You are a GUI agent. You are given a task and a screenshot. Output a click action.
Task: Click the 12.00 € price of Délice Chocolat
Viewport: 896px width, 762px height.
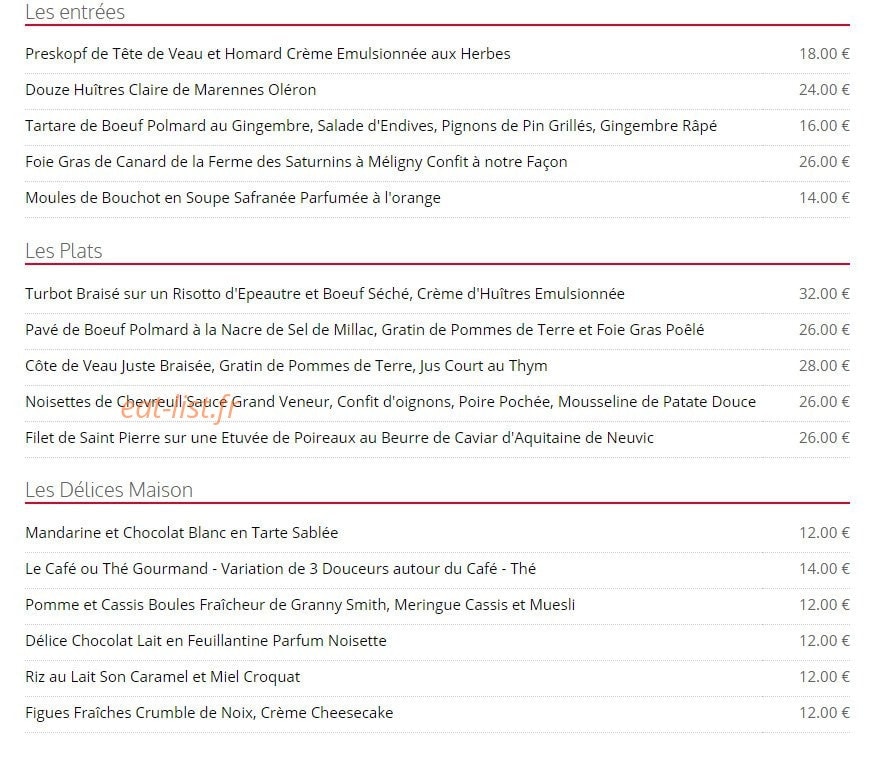(824, 640)
